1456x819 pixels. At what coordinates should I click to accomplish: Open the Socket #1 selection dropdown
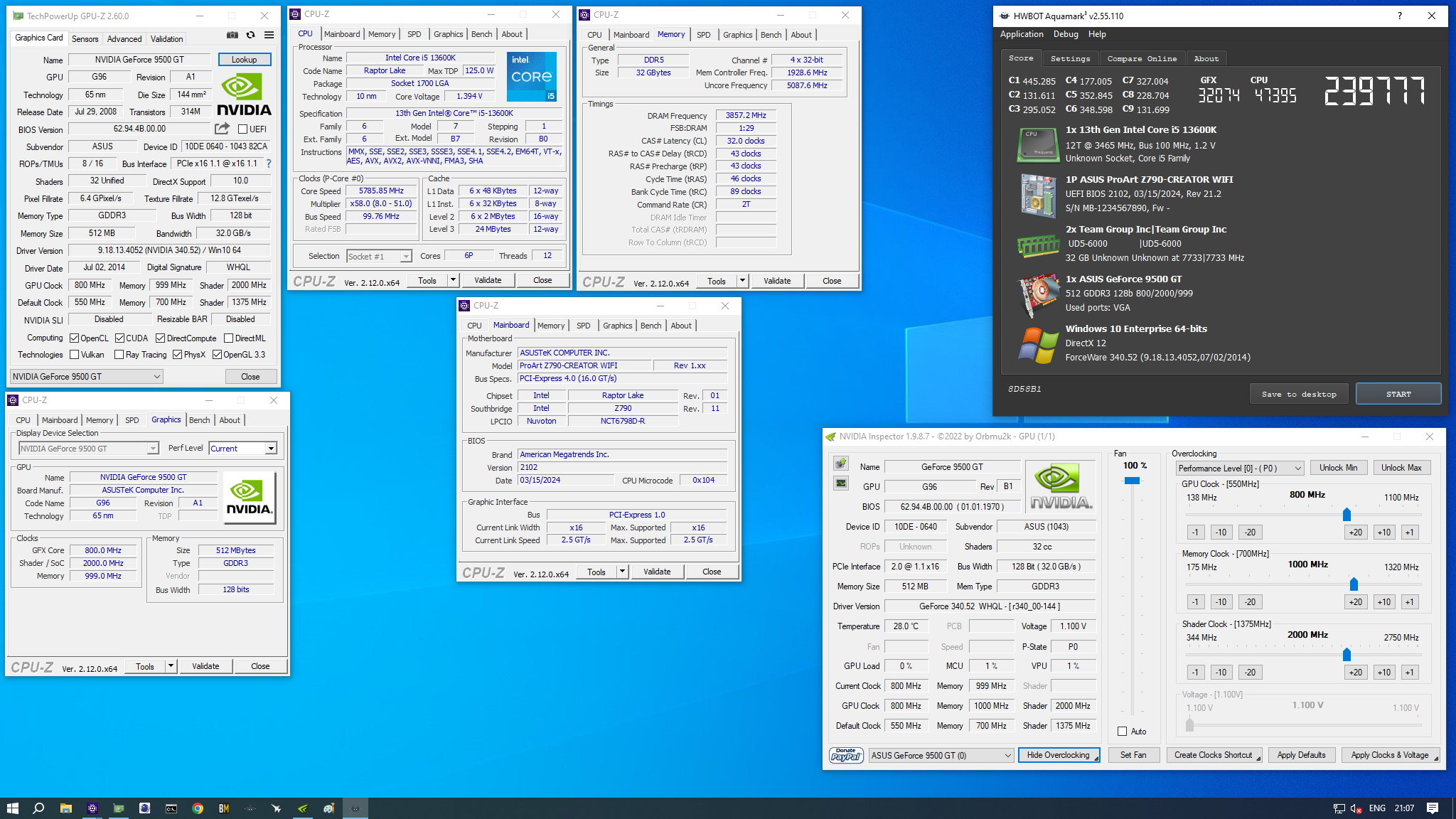click(379, 257)
